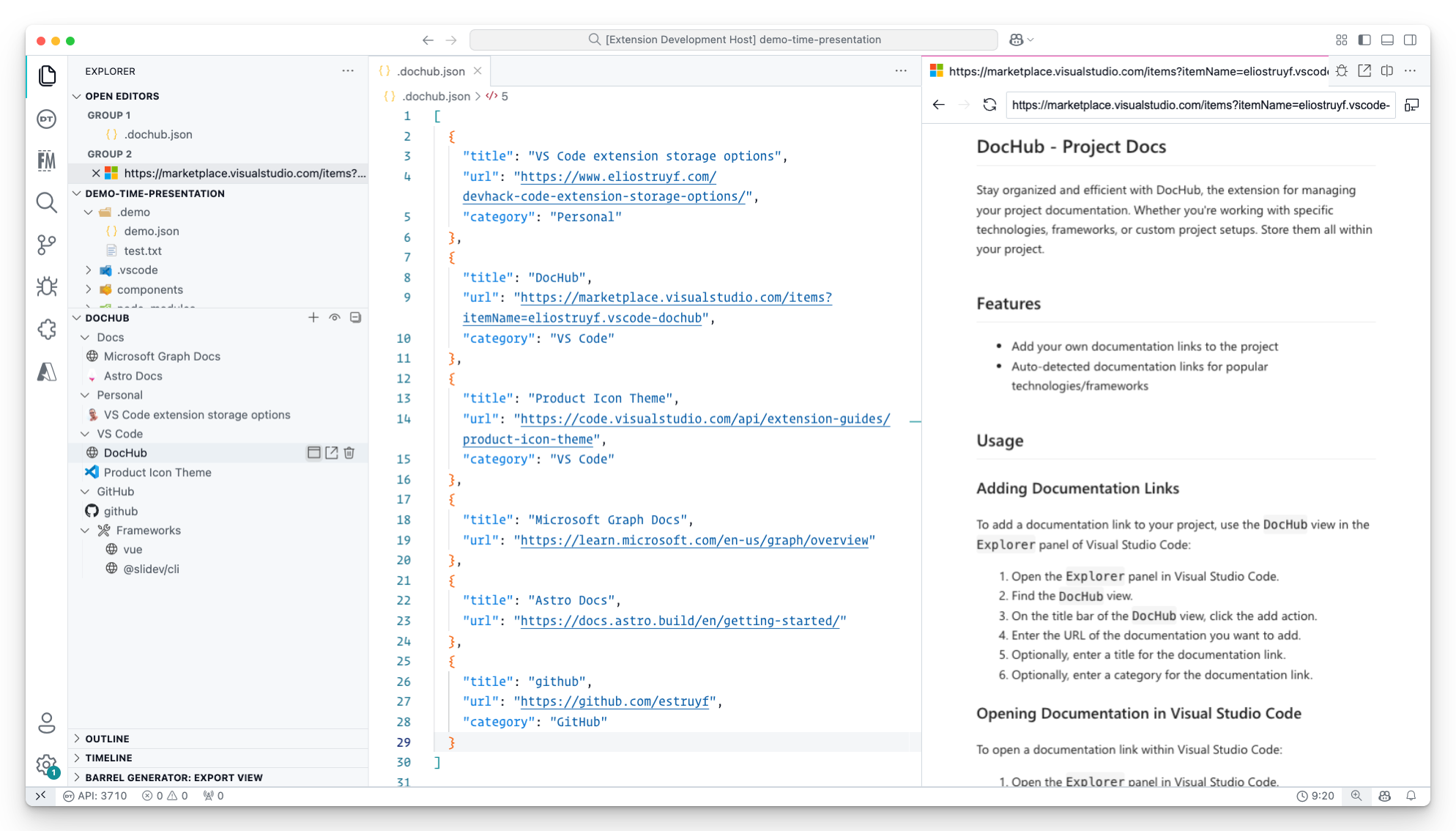
Task: Open Explorer more actions menu
Action: [348, 71]
